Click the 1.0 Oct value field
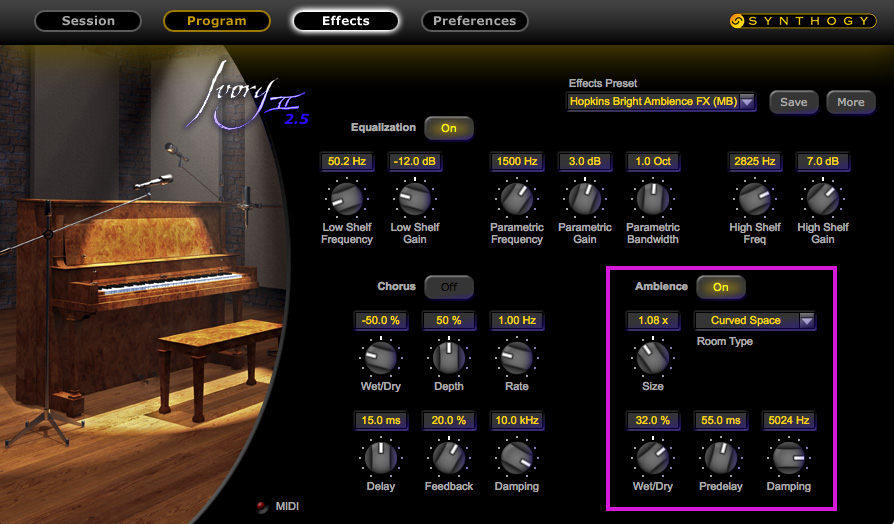Image resolution: width=894 pixels, height=524 pixels. tap(653, 161)
